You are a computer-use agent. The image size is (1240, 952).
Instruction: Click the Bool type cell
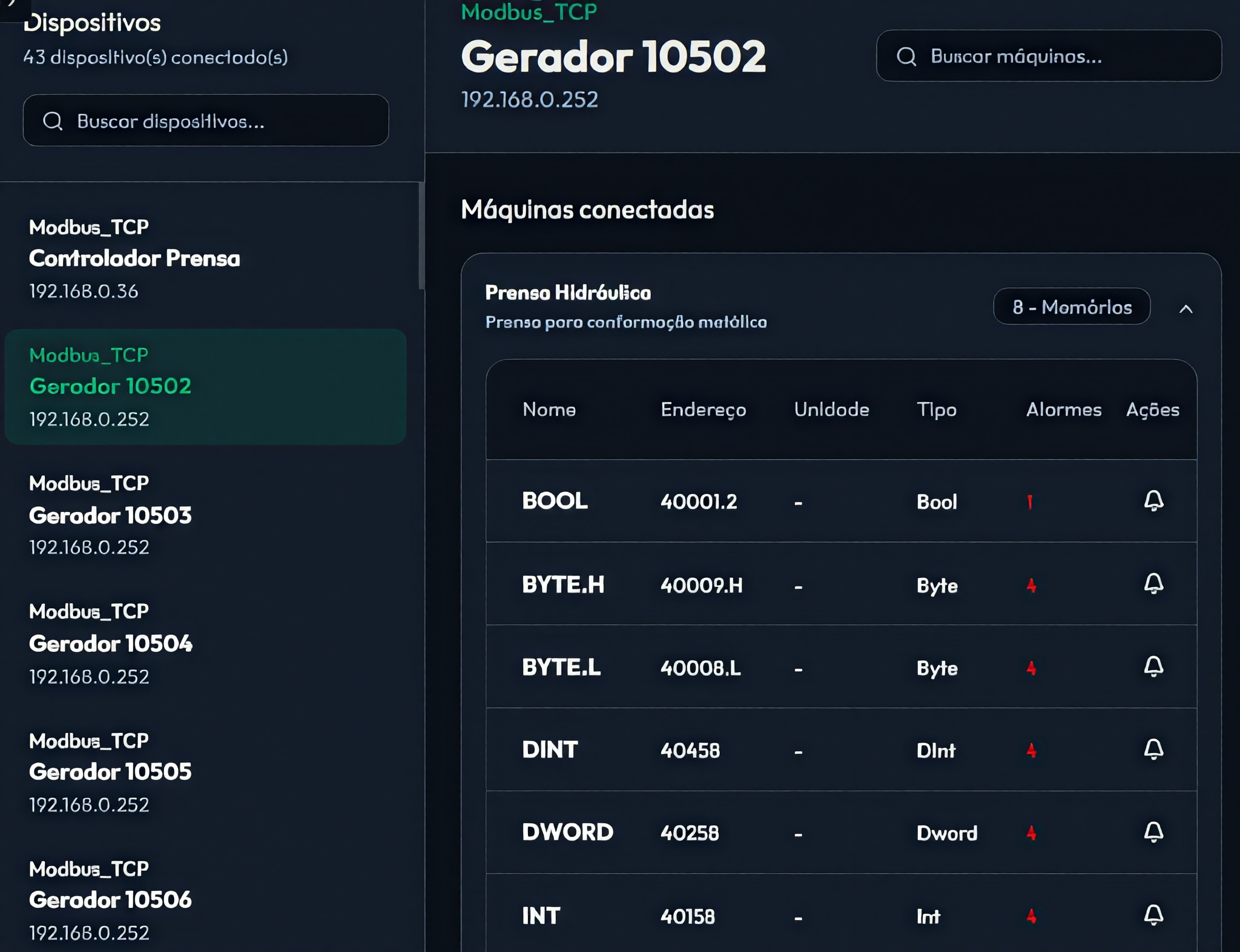[x=937, y=502]
